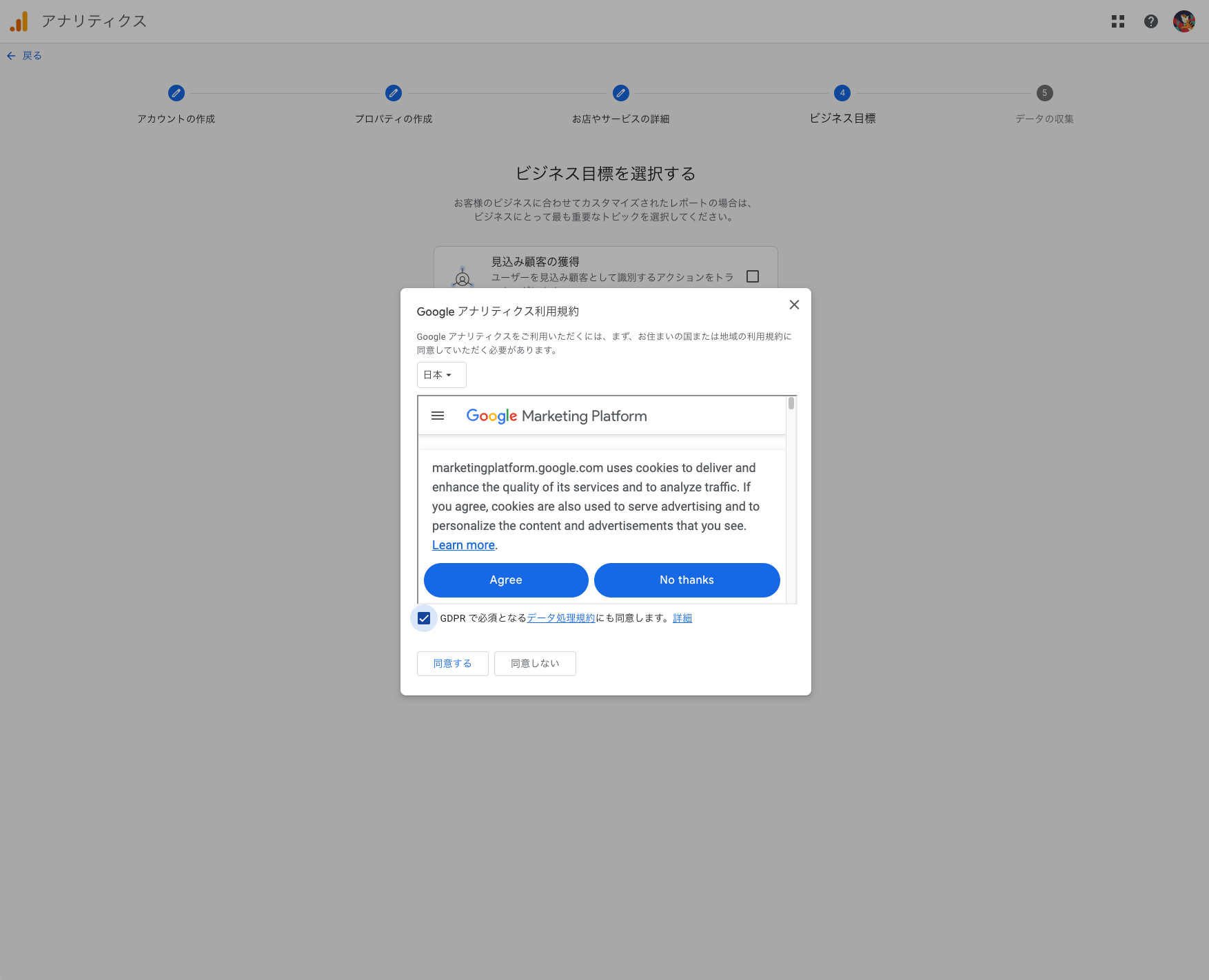Open the Google apps launcher grid
This screenshot has height=980, width=1209.
pos(1118,21)
